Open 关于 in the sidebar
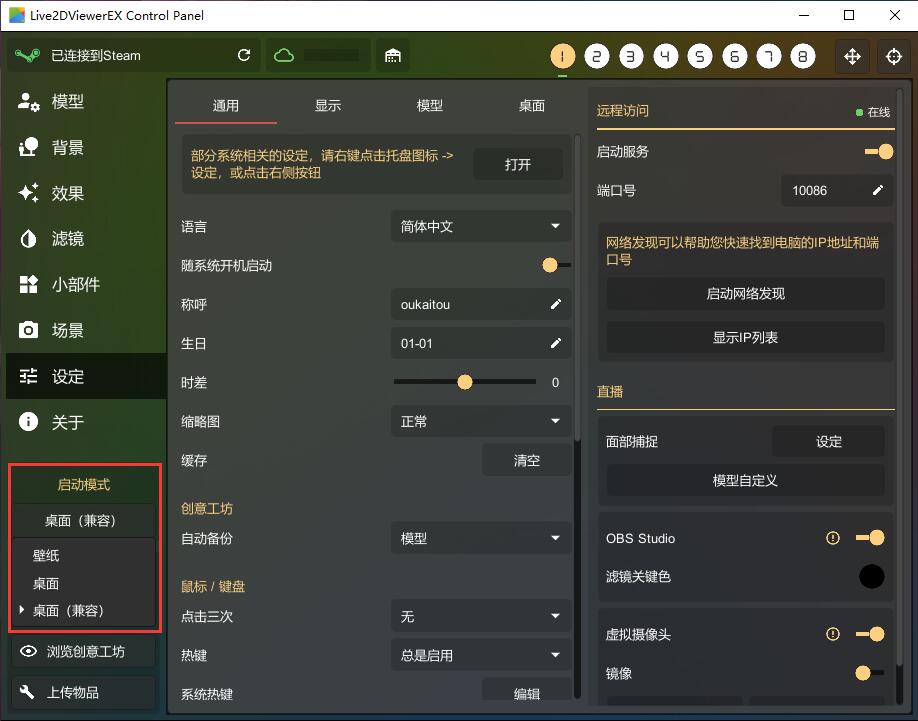Viewport: 918px width, 721px height. [x=86, y=421]
